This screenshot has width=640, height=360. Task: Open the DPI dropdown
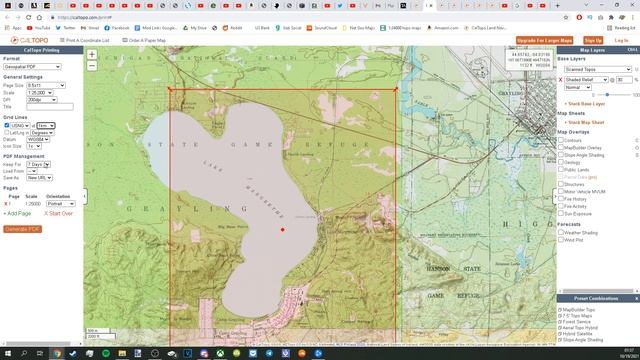[x=42, y=100]
